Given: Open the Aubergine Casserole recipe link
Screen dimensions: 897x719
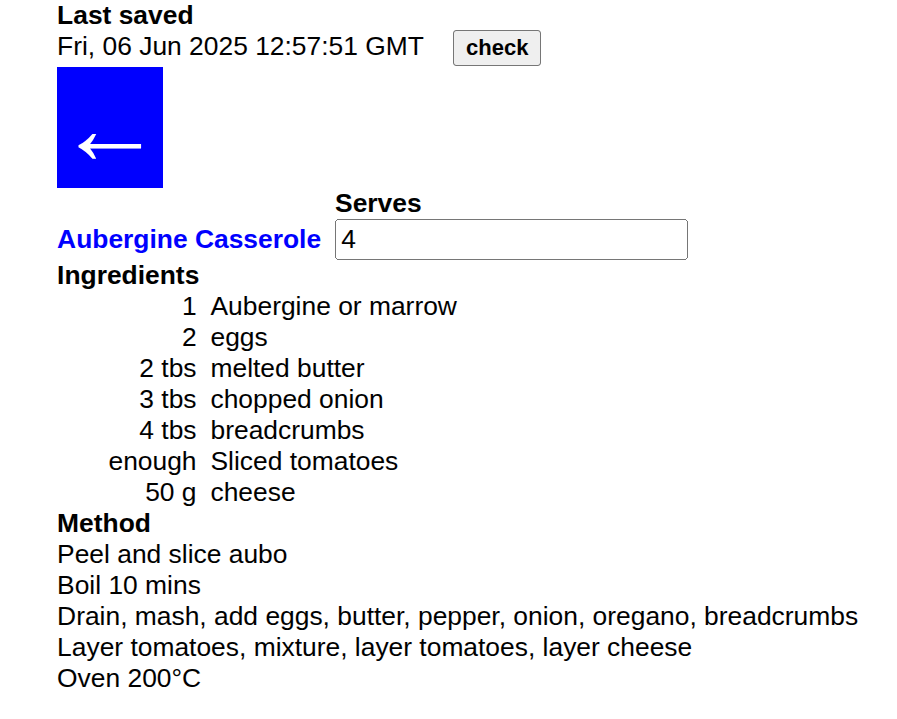Looking at the screenshot, I should click(x=189, y=239).
